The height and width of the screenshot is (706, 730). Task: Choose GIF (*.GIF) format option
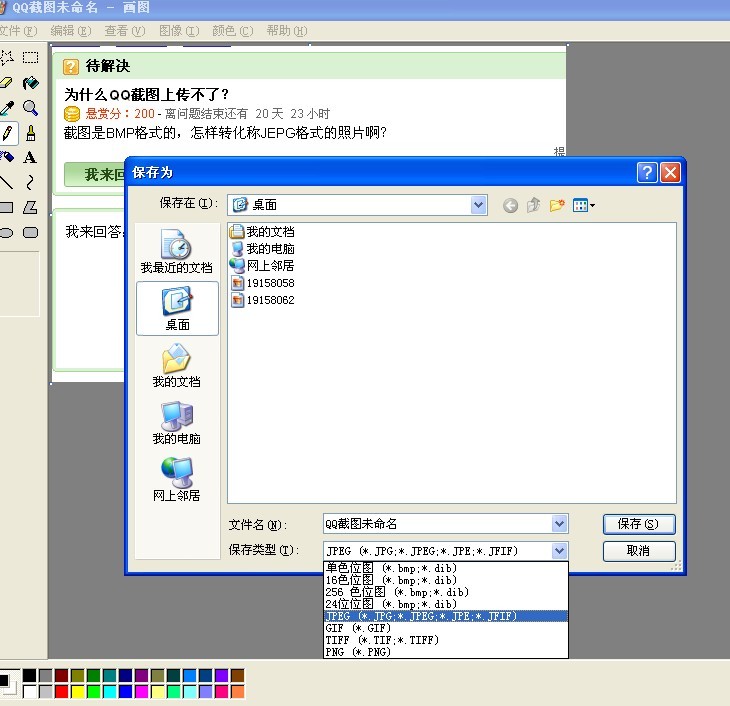click(446, 628)
